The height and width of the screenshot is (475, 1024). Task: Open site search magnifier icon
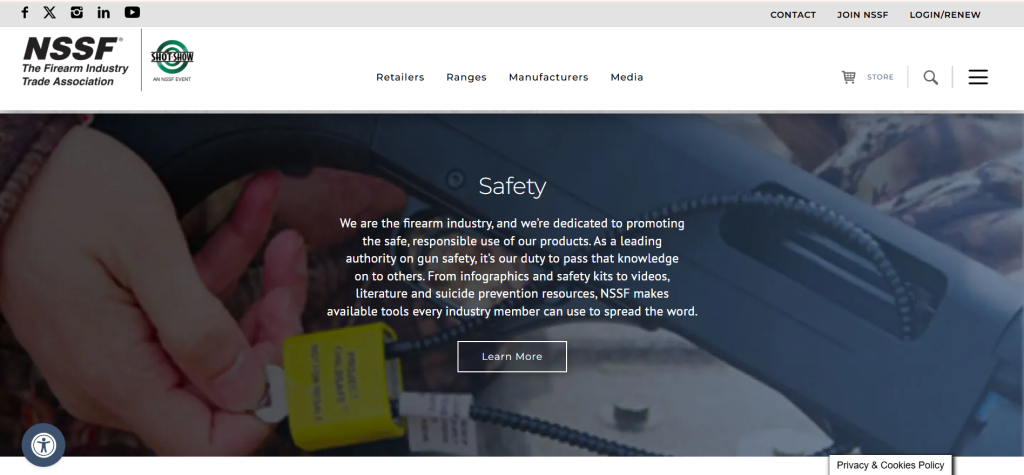tap(931, 78)
